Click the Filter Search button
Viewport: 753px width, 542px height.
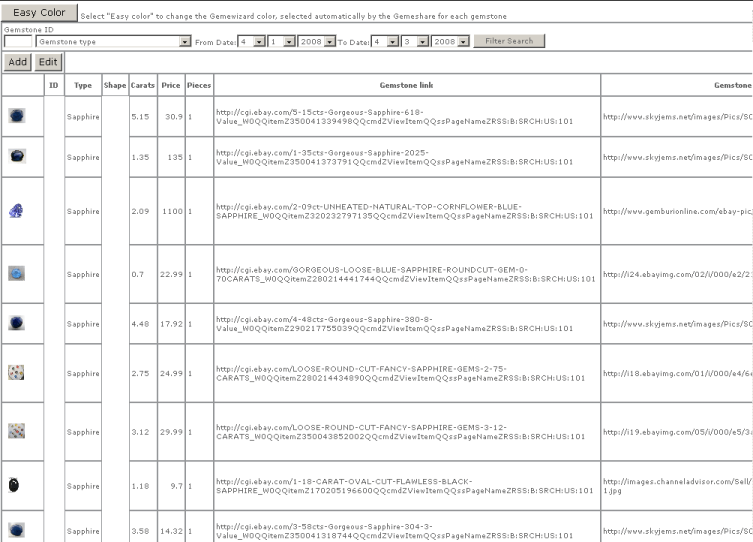click(509, 41)
